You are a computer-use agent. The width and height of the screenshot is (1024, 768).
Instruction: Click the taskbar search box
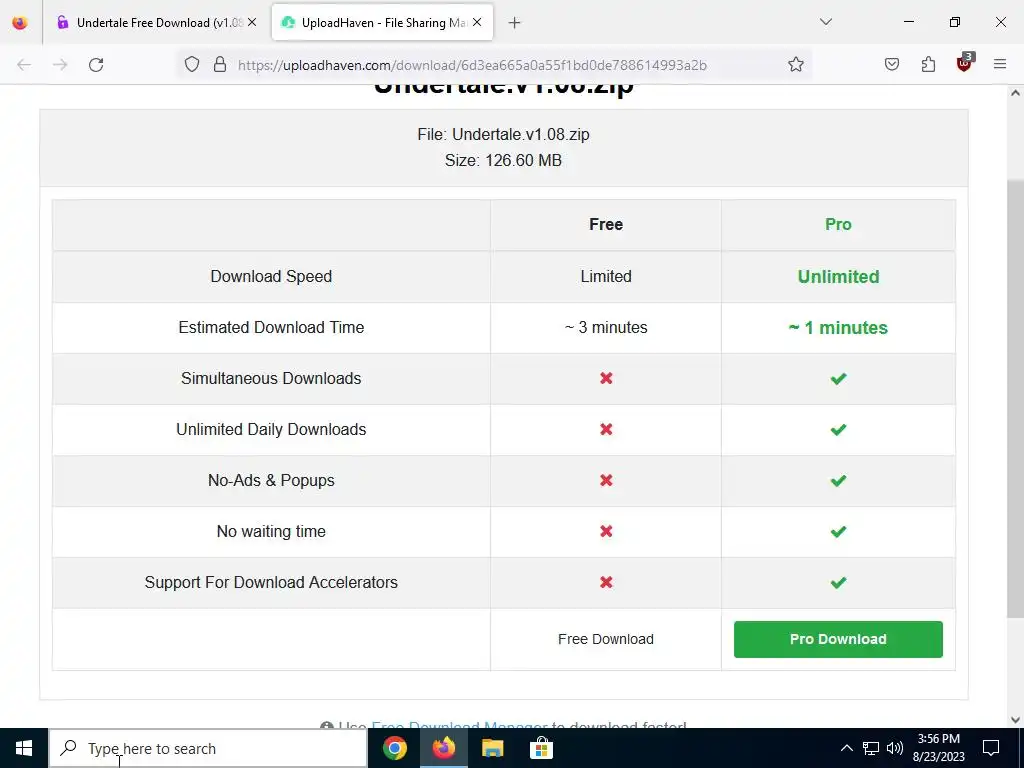tap(208, 748)
